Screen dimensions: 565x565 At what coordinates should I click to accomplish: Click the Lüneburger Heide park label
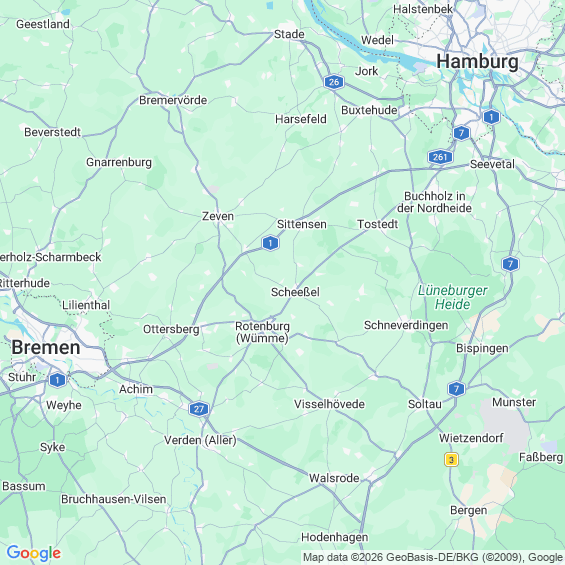[453, 297]
